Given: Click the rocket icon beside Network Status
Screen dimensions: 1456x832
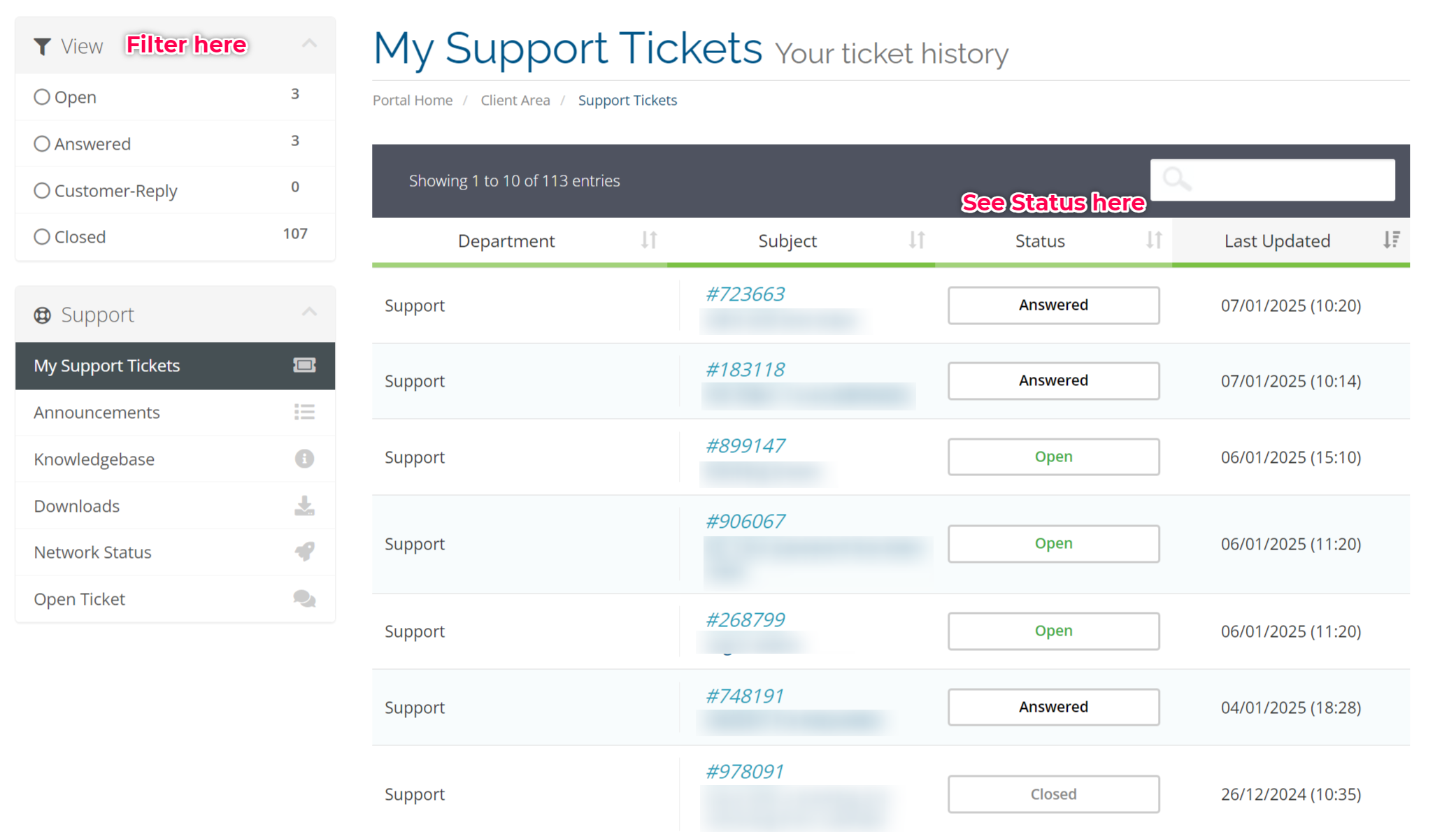Looking at the screenshot, I should (x=304, y=552).
